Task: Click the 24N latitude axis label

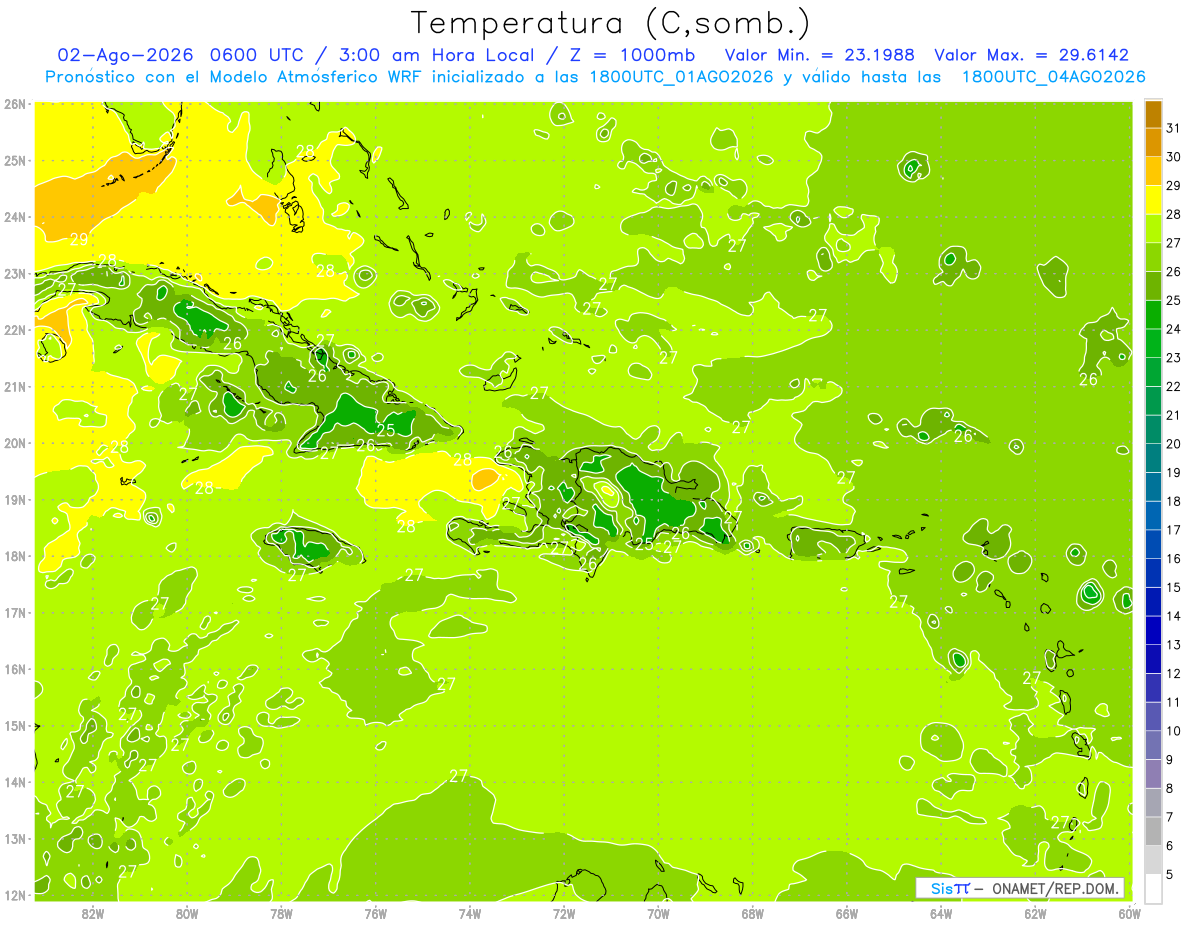Action: tap(15, 217)
